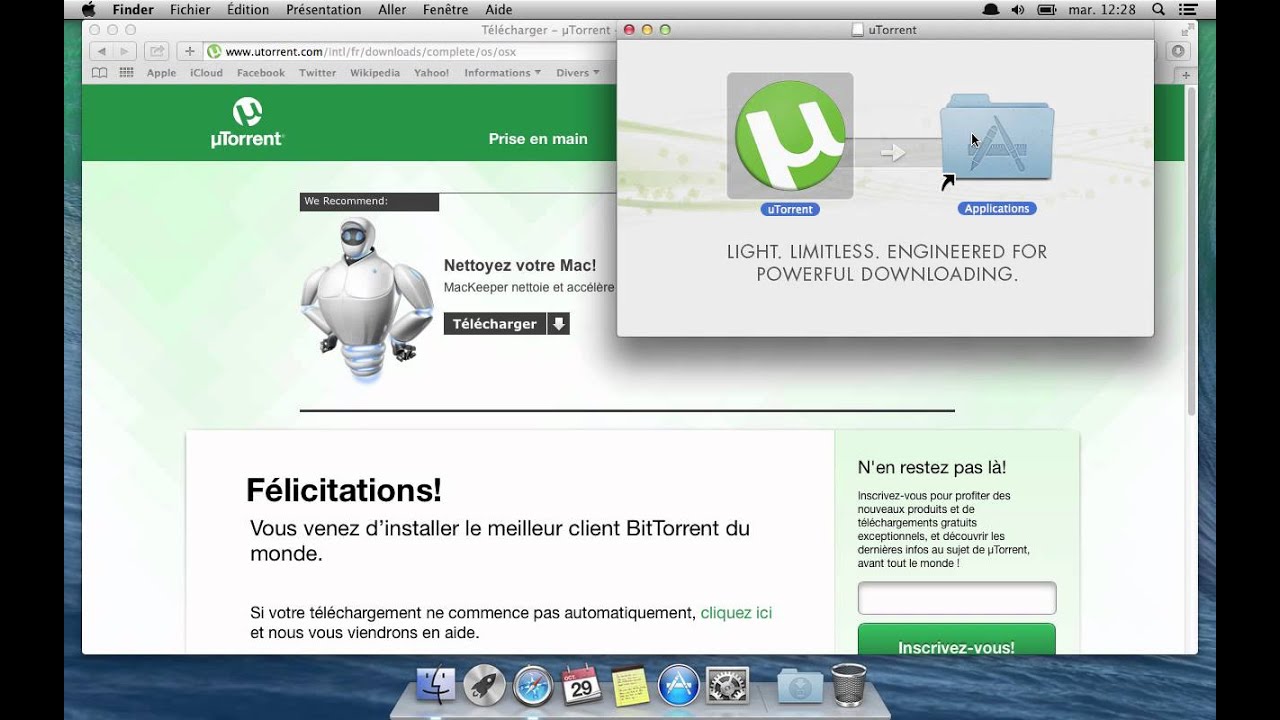The image size is (1280, 720).
Task: Open Stickies notes icon in Dock
Action: coord(630,685)
